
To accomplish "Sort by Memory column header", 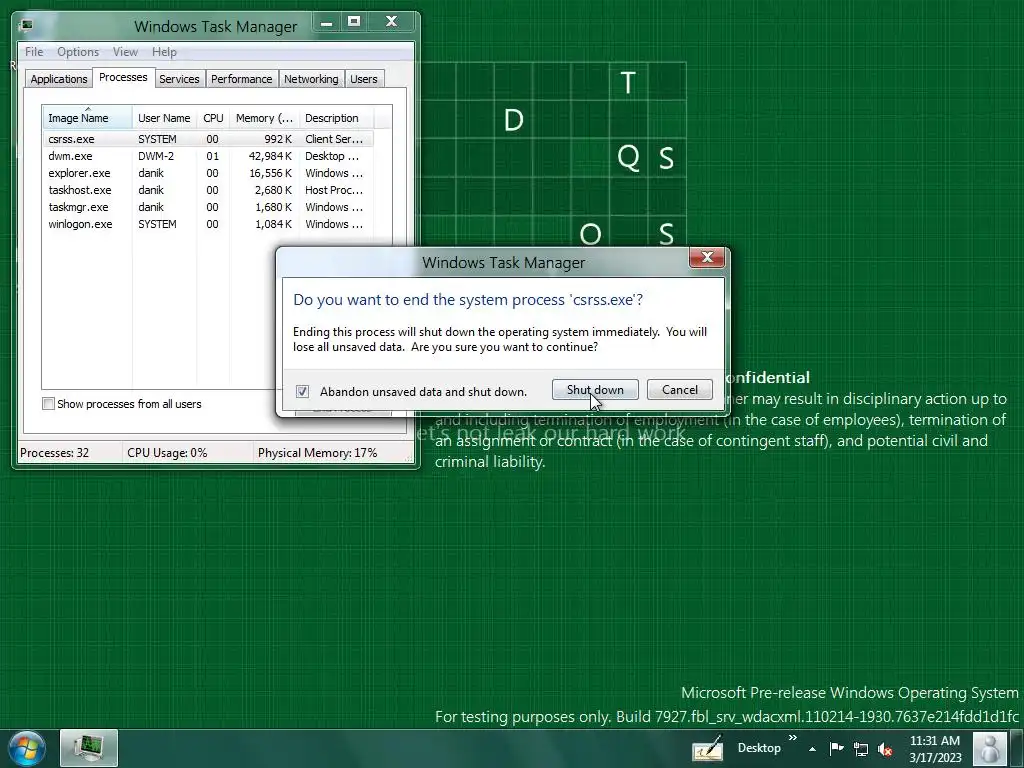I will [264, 118].
